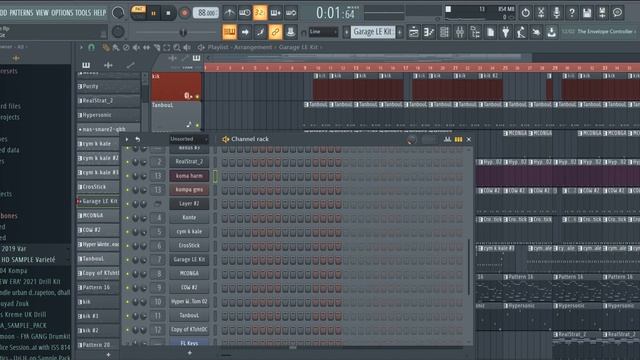Toggle Channel rack graph editor icon
Screen dimensions: 640x360
(x=447, y=140)
